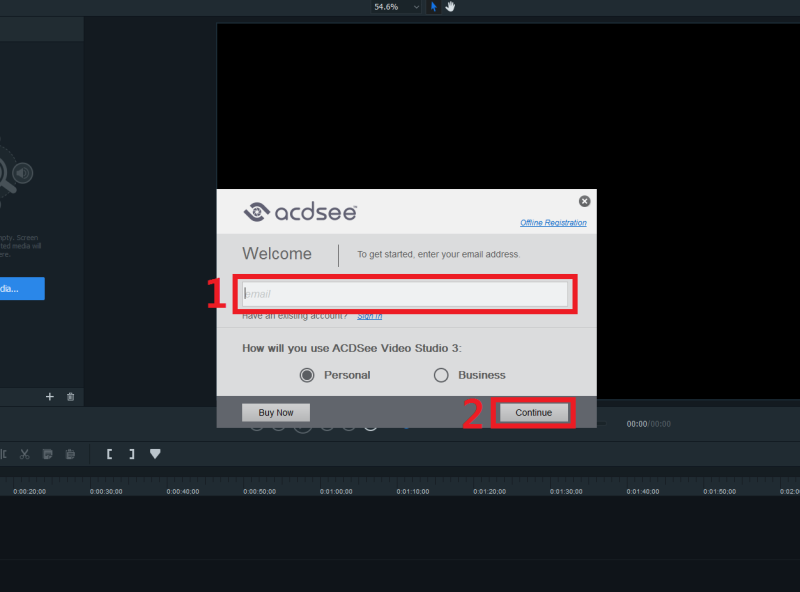Image resolution: width=800 pixels, height=592 pixels.
Task: Close the ACDSee welcome dialog
Action: tap(585, 201)
